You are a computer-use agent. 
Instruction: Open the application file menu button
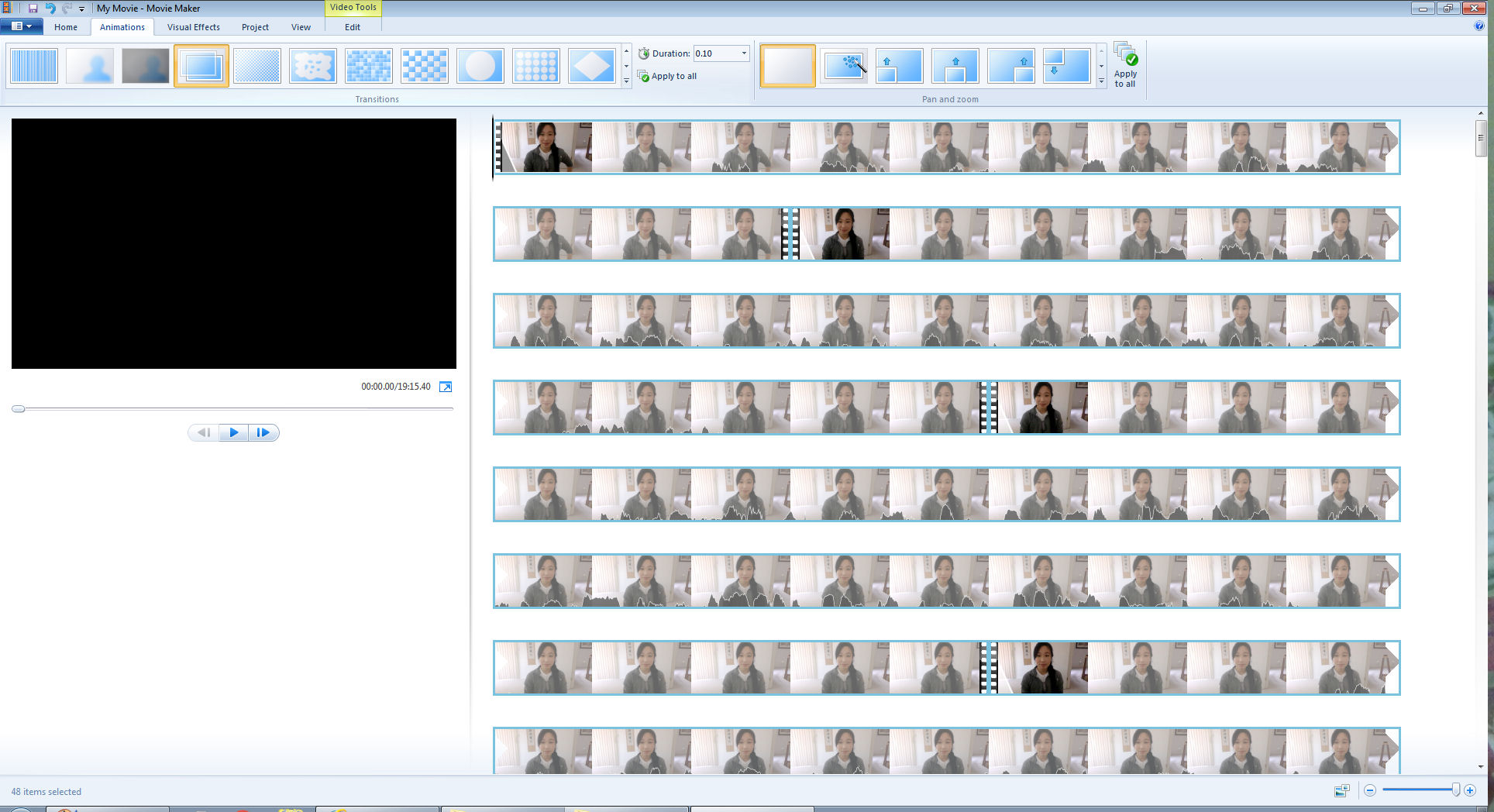pos(21,26)
